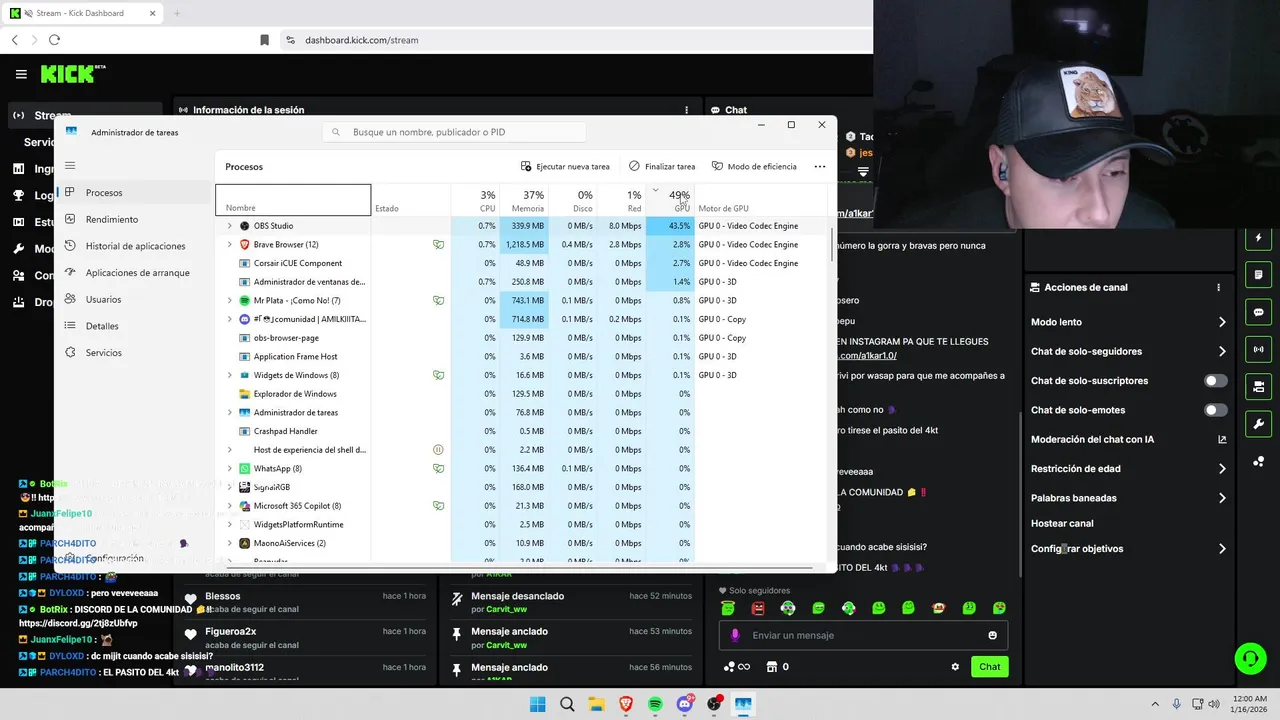Open Modo lento settings chevron
The width and height of the screenshot is (1280, 720).
click(x=1222, y=322)
